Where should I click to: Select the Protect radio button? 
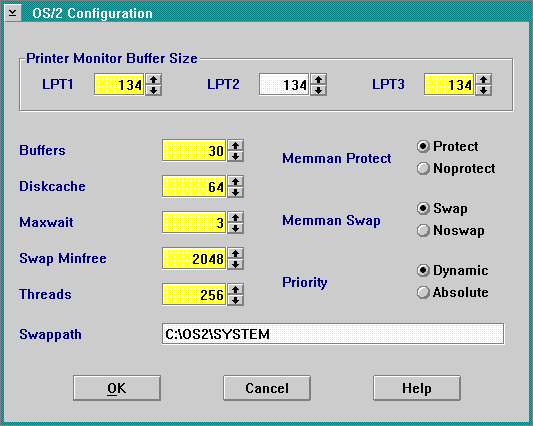(x=447, y=147)
